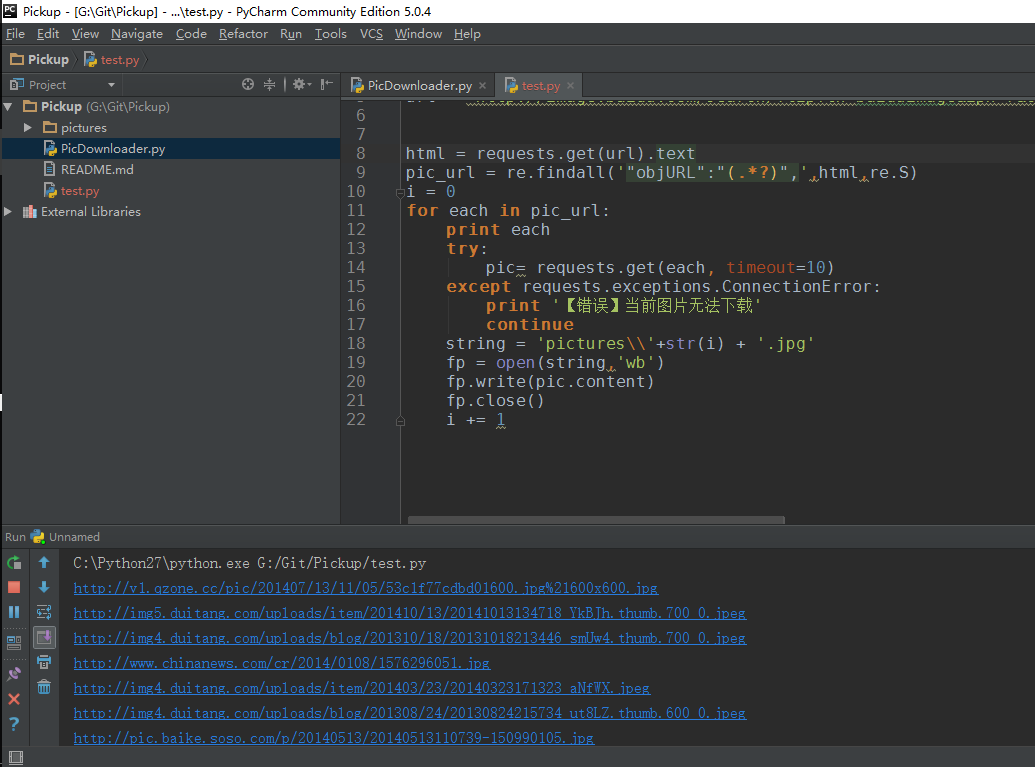This screenshot has height=767, width=1035.
Task: Open the Help menu
Action: coord(467,34)
